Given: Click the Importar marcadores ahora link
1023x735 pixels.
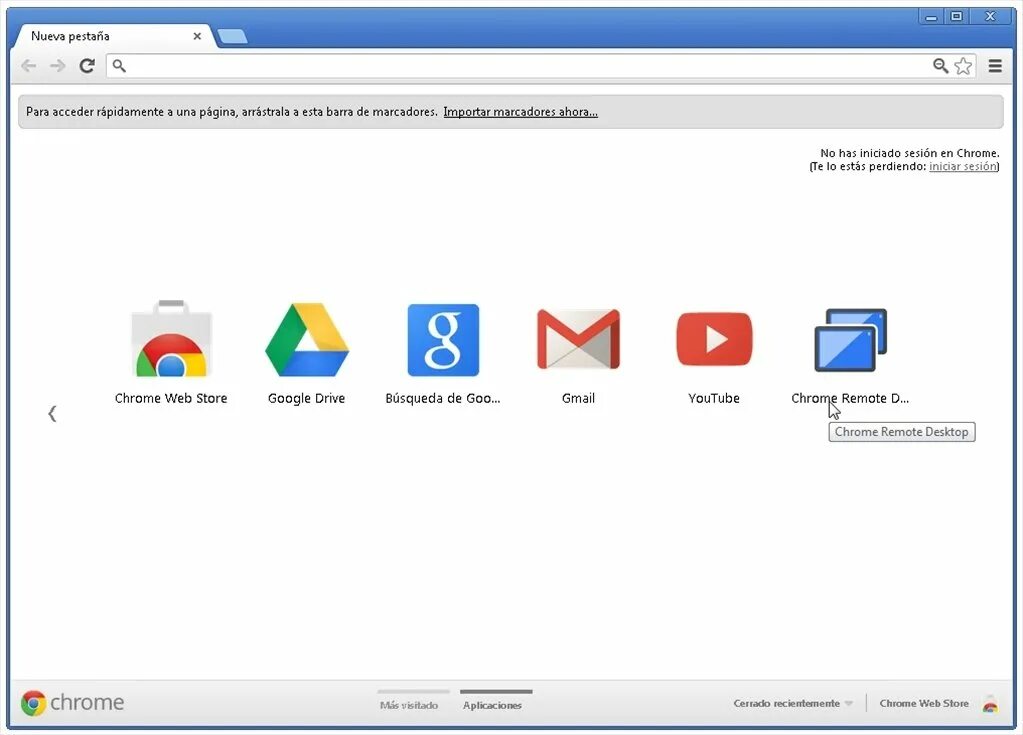Looking at the screenshot, I should [521, 112].
